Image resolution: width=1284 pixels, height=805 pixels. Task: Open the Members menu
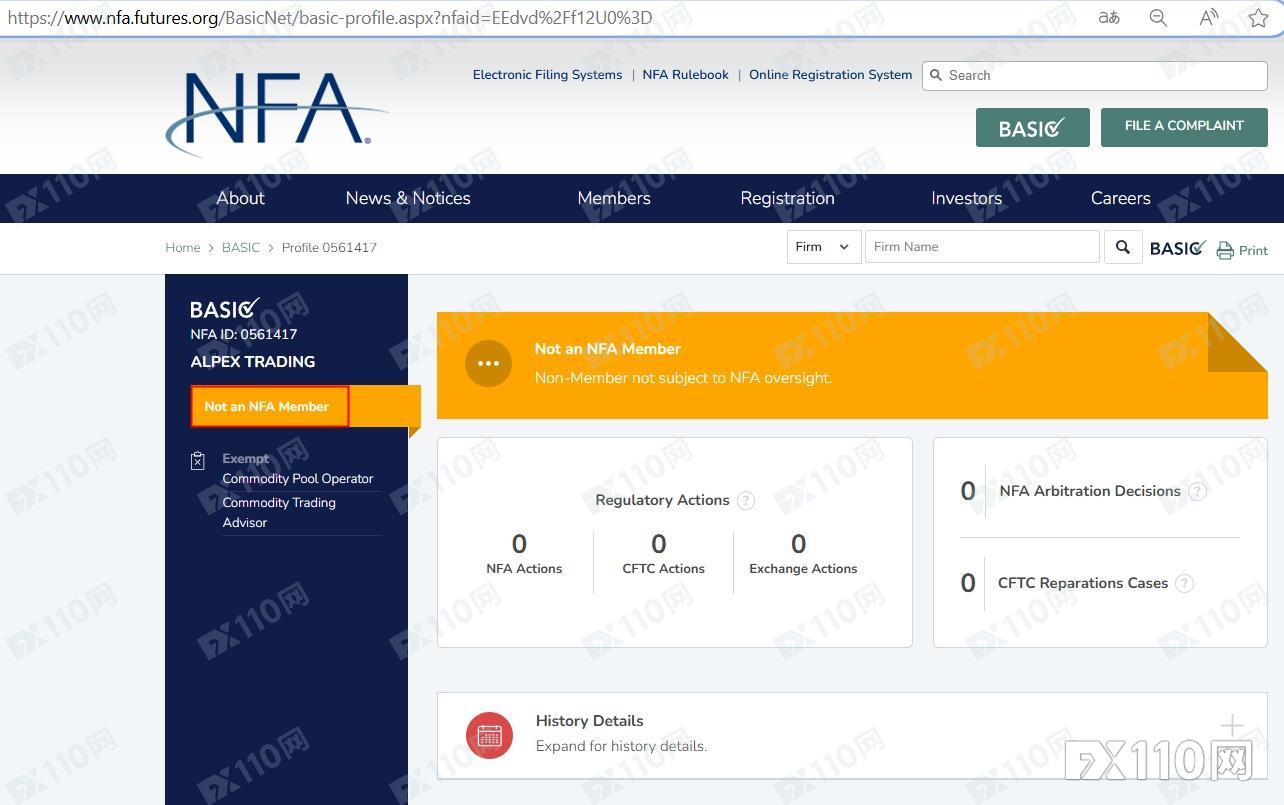tap(614, 198)
